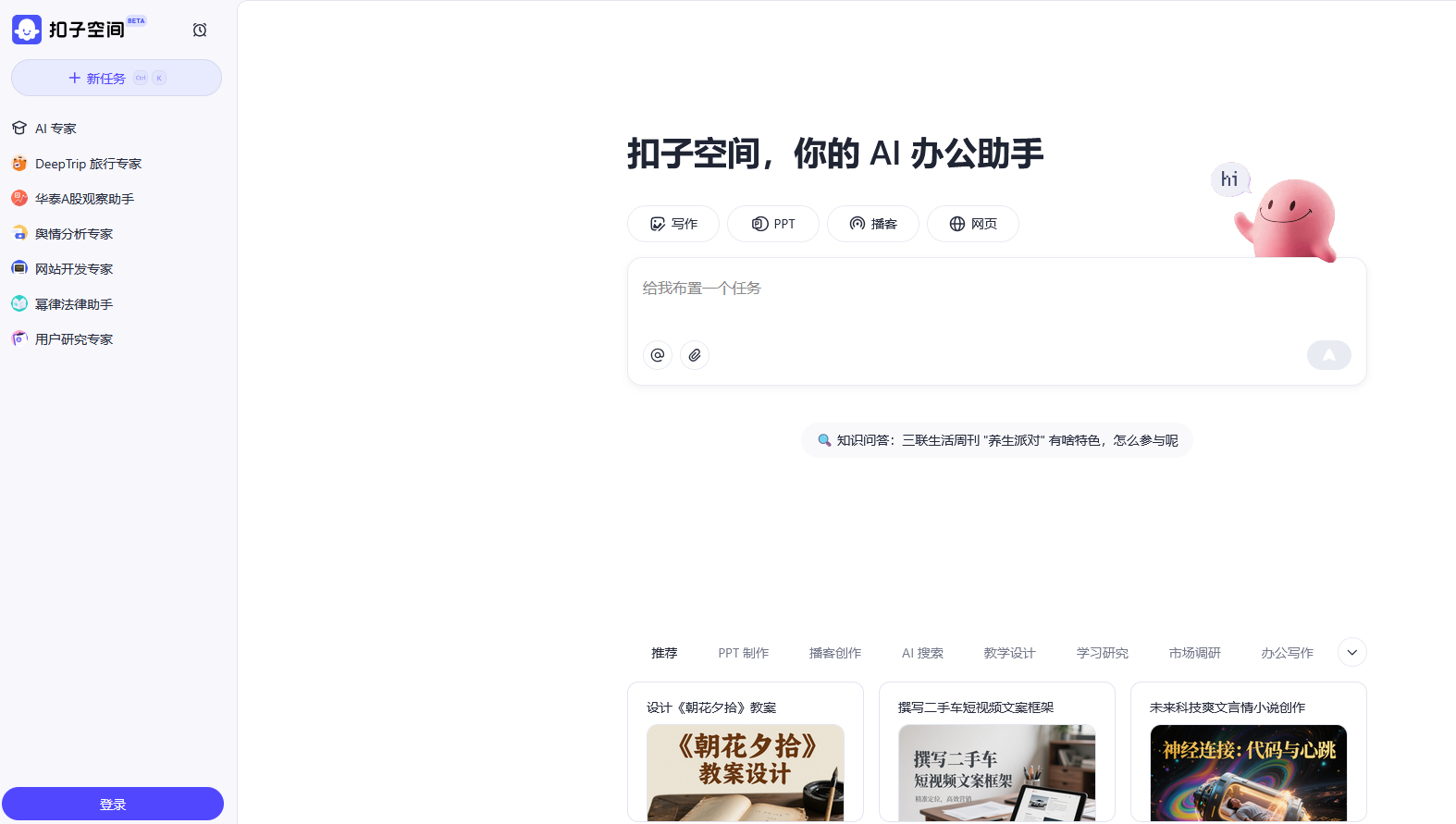Click the 撰写二手车短视频文案框架 card title
This screenshot has width=1456, height=824.
point(976,707)
